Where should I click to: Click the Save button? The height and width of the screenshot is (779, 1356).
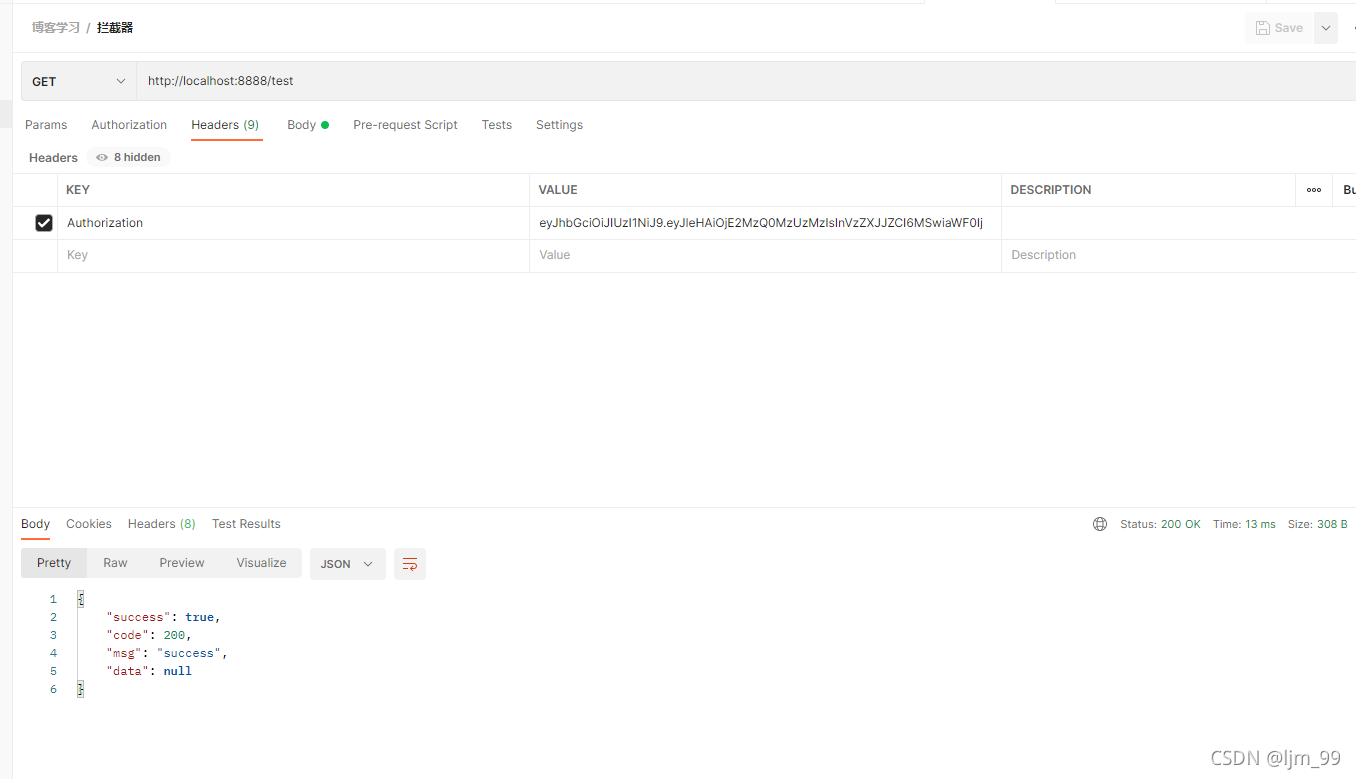pos(1279,28)
